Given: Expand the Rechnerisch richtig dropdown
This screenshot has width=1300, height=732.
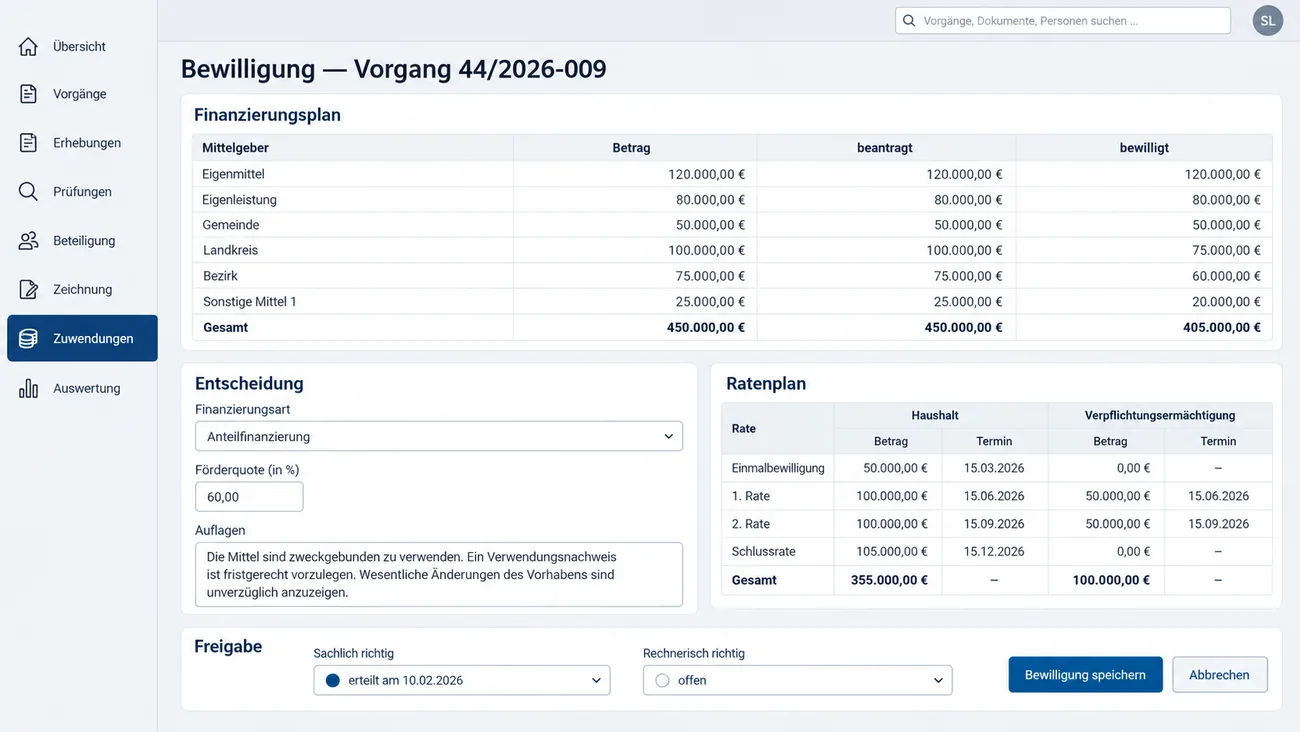Looking at the screenshot, I should coord(798,680).
